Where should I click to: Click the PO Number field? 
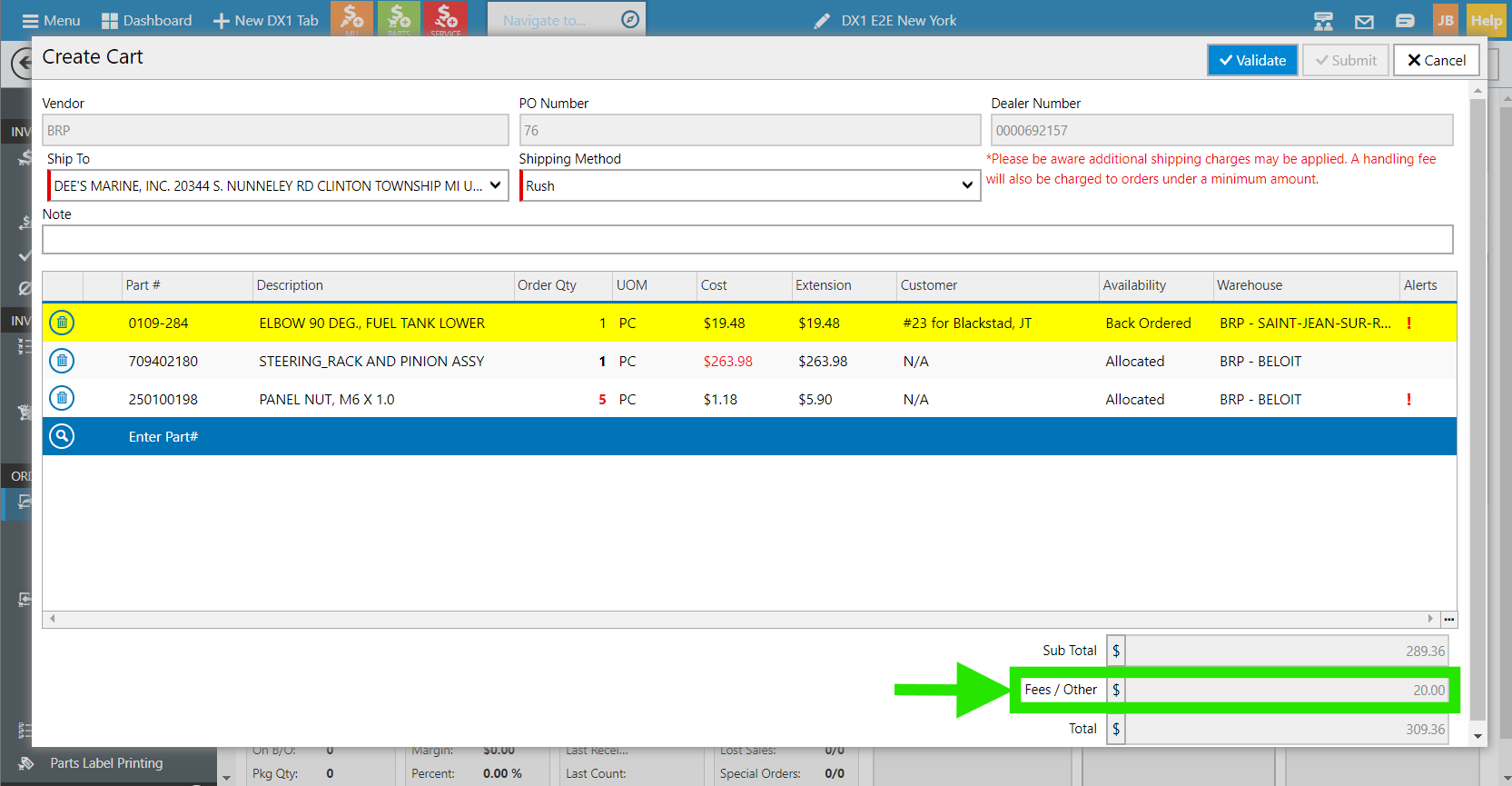click(750, 130)
